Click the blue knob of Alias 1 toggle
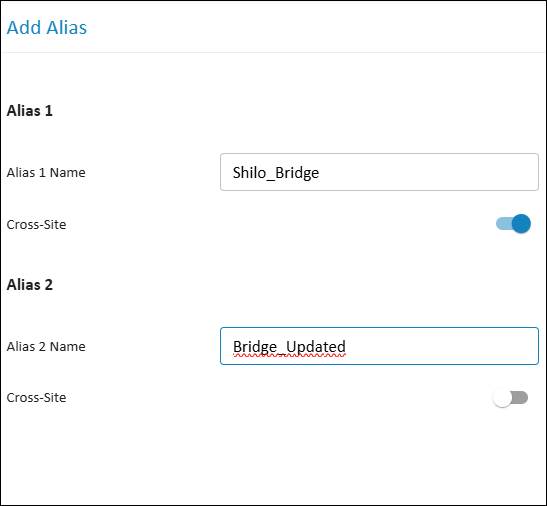 (521, 224)
